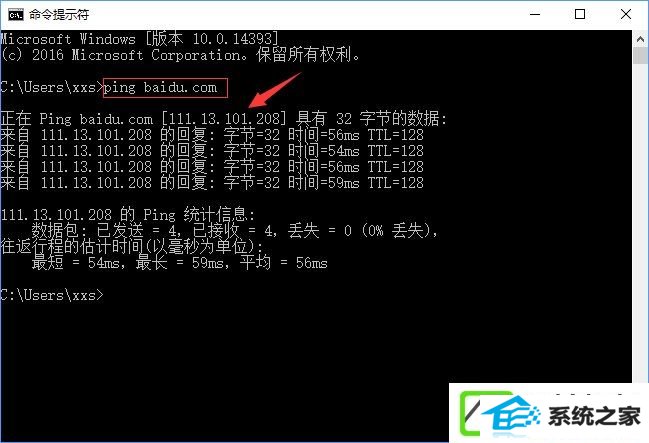
Task: Click the 数据包 已发送 = 4 line
Action: (x=235, y=231)
